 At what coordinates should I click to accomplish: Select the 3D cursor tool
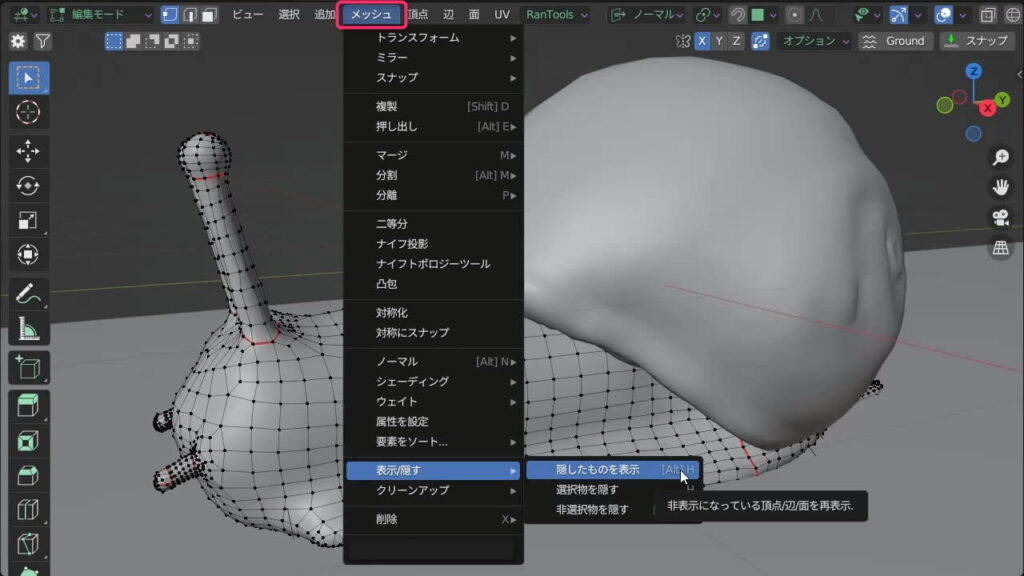28,112
